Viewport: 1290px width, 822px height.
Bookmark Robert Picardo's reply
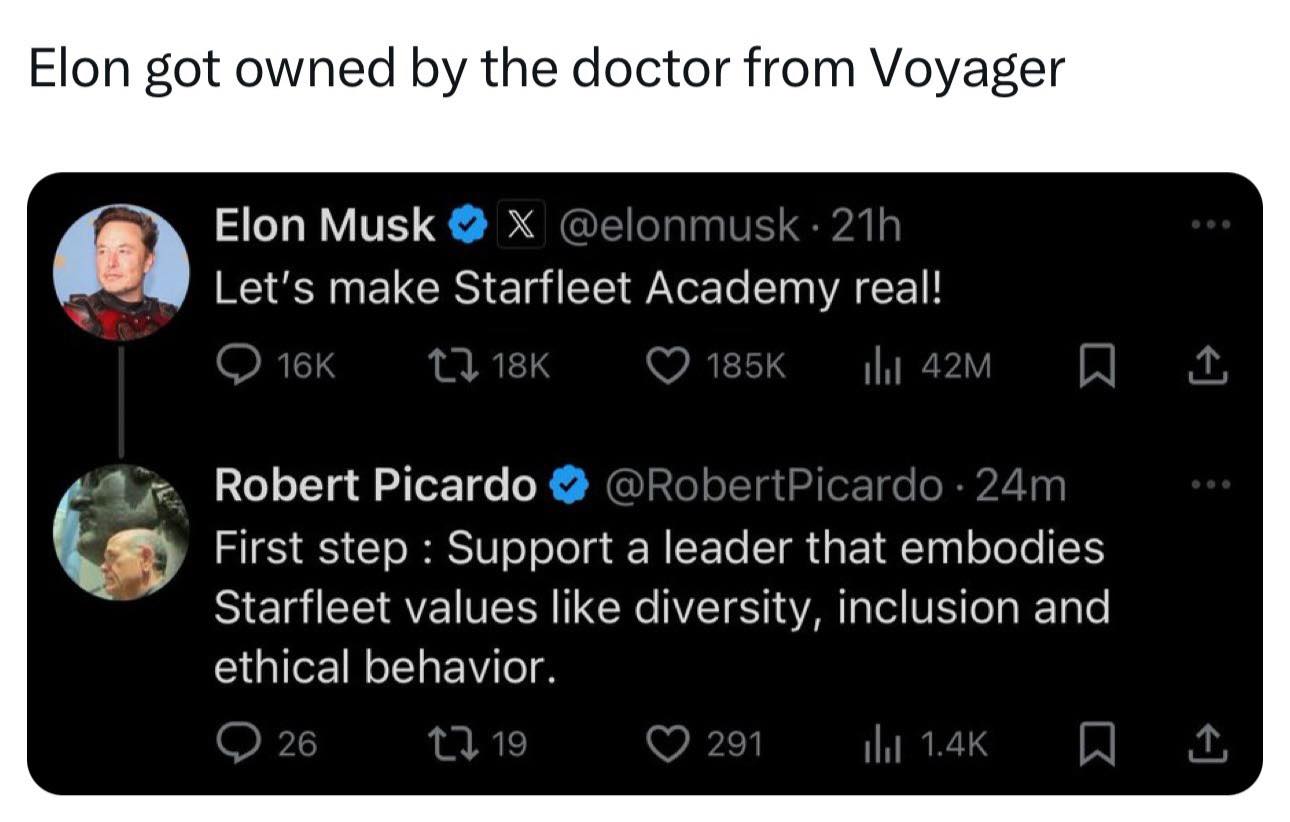tap(1097, 743)
